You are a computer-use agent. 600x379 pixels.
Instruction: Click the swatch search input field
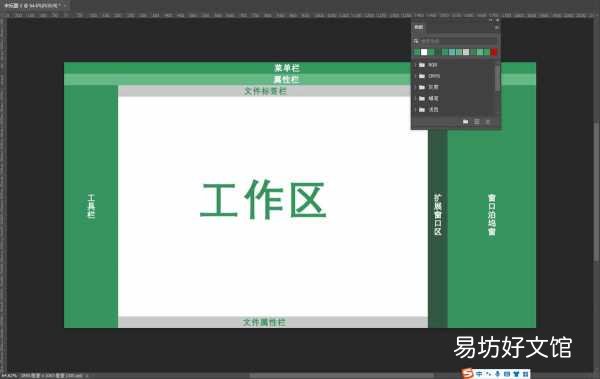pyautogui.click(x=455, y=41)
